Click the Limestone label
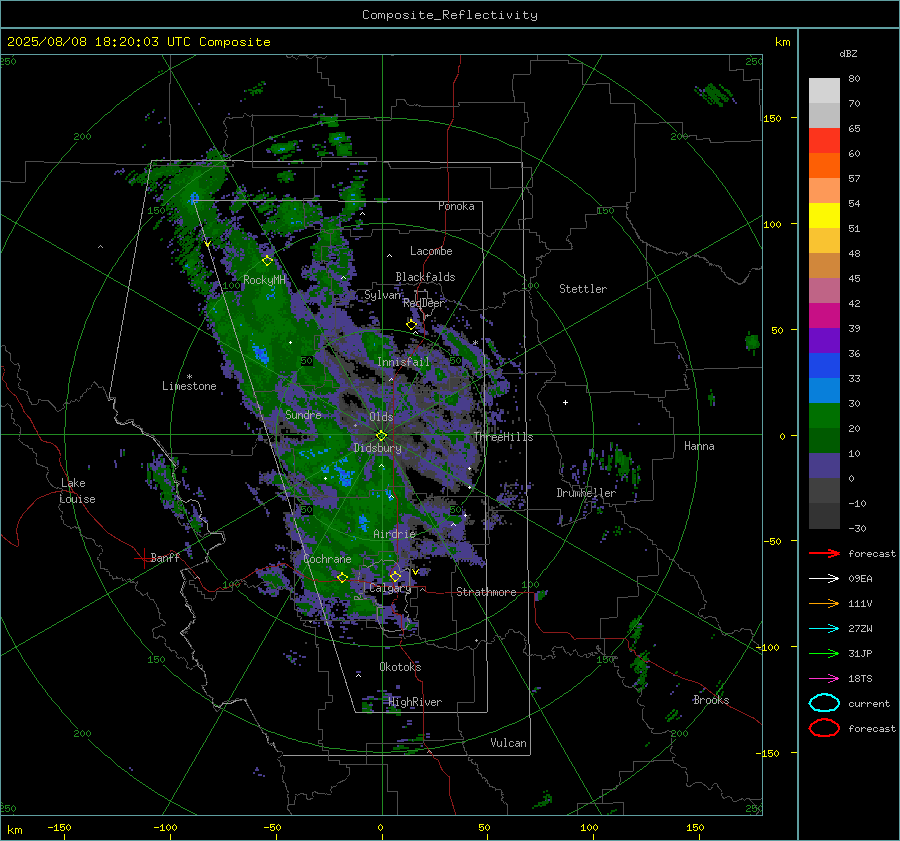900x841 pixels. (189, 386)
